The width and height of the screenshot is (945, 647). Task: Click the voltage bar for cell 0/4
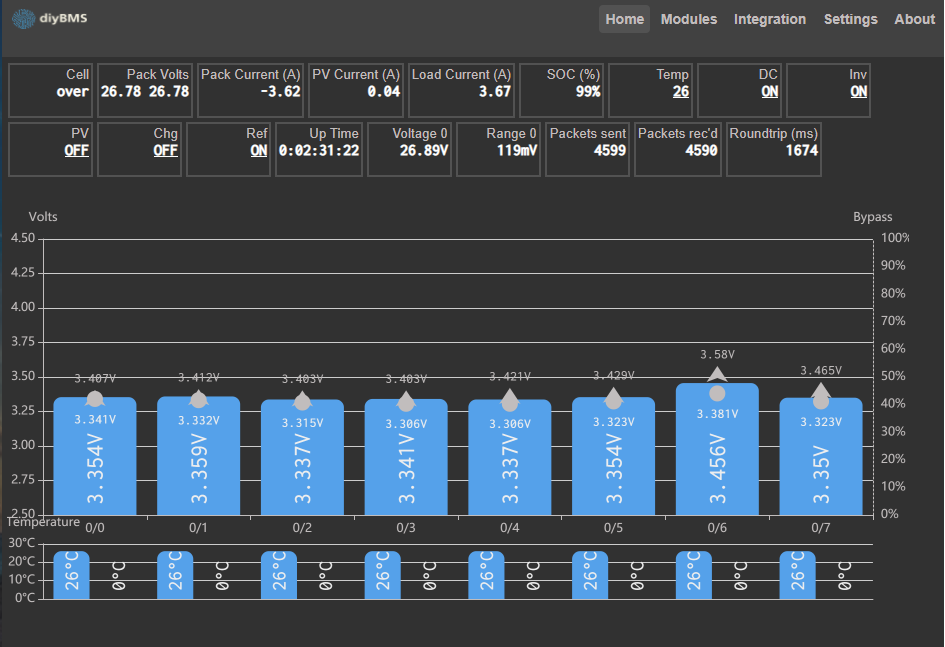point(509,457)
